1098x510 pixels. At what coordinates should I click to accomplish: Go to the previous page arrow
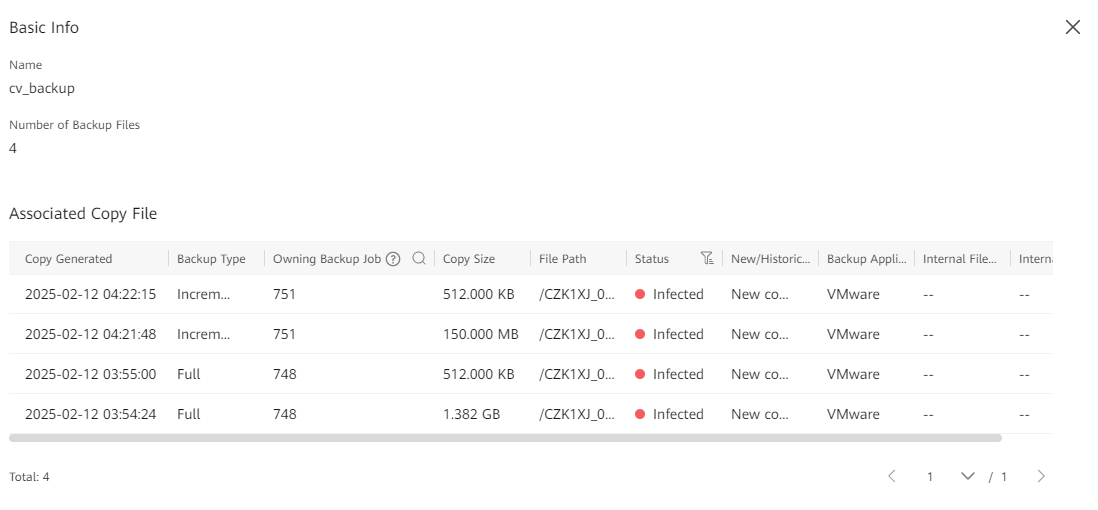[892, 477]
